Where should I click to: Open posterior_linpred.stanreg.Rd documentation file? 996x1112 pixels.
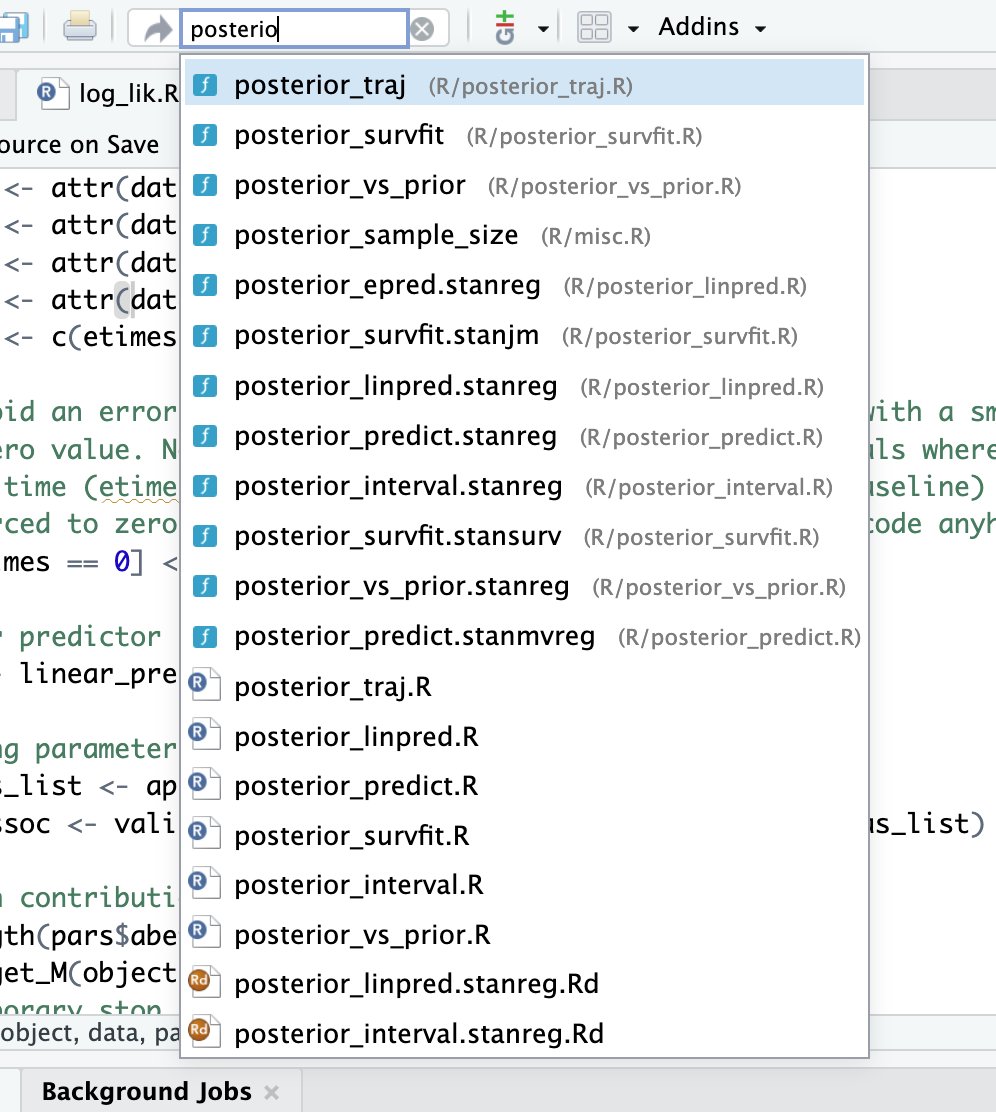pyautogui.click(x=524, y=984)
